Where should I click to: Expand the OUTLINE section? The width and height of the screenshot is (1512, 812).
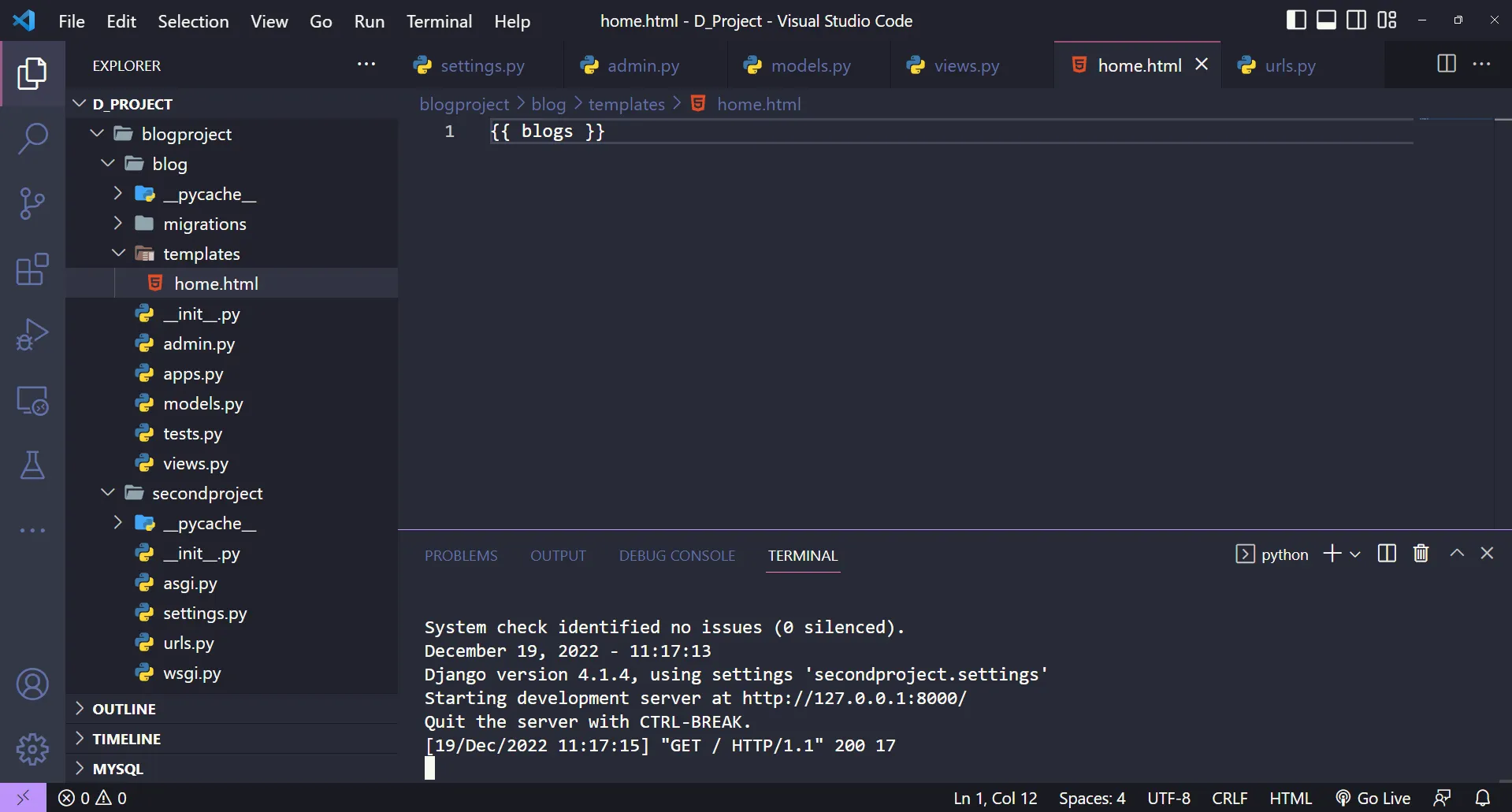pyautogui.click(x=124, y=709)
